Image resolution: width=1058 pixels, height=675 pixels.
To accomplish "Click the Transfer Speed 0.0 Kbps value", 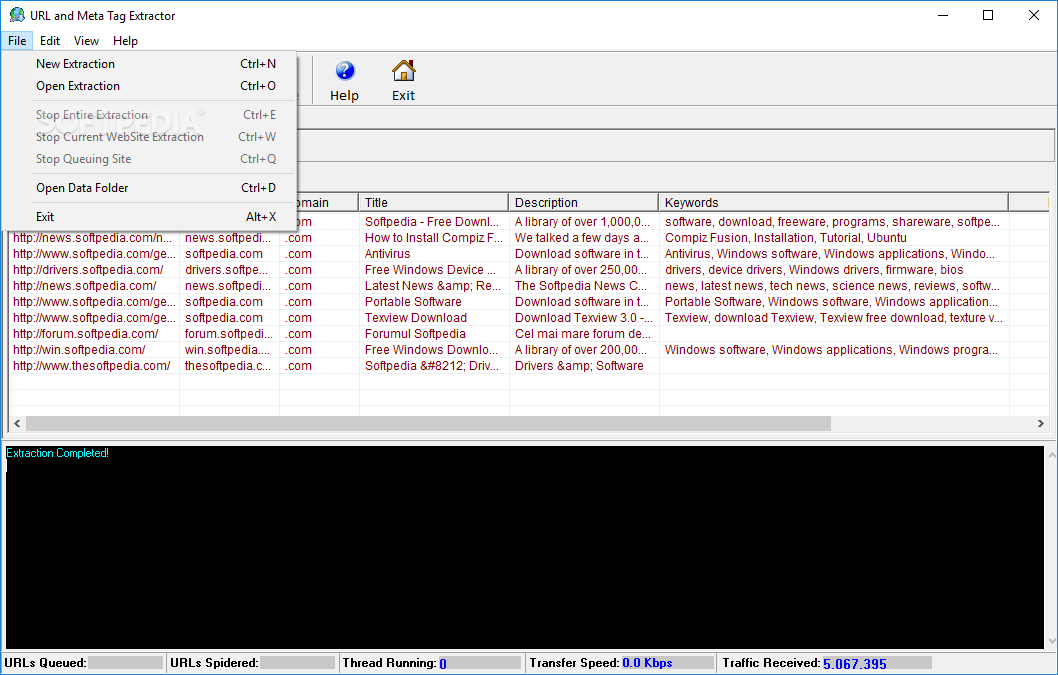I will pos(647,663).
